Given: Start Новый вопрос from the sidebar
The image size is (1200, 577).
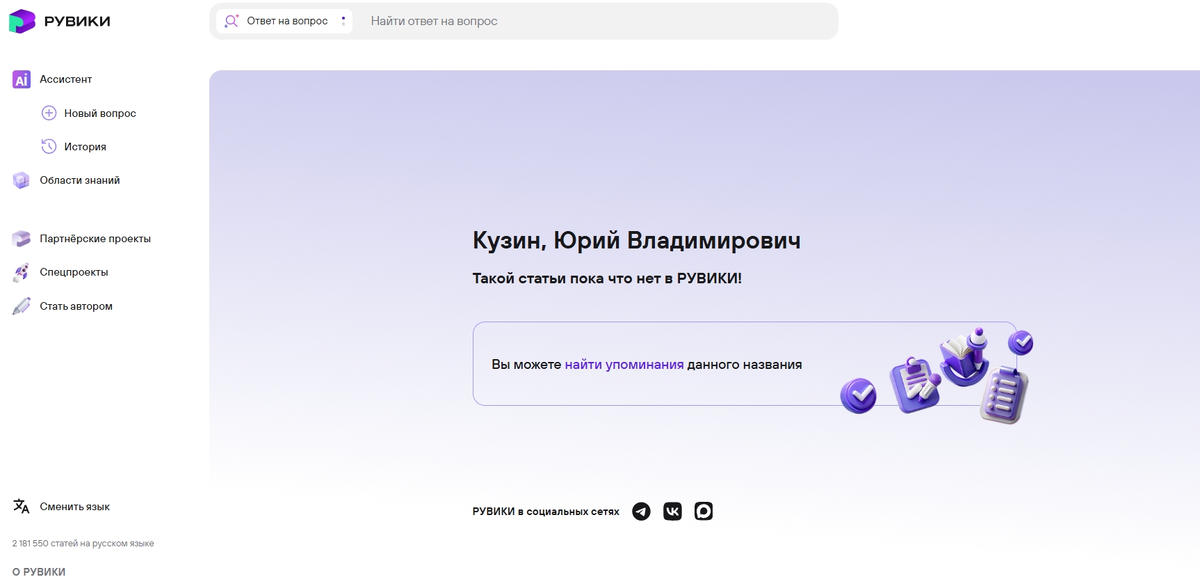Looking at the screenshot, I should (100, 113).
